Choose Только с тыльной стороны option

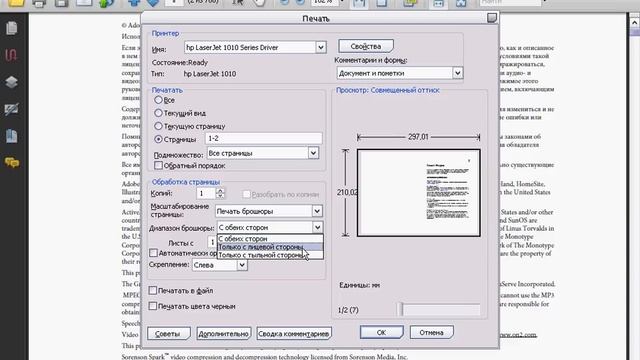(270, 255)
